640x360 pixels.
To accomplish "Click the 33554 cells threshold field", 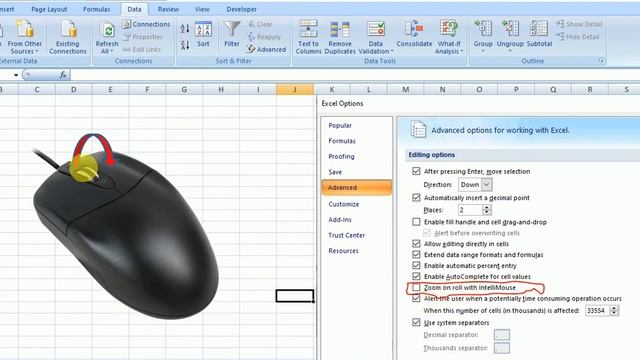I will point(598,311).
